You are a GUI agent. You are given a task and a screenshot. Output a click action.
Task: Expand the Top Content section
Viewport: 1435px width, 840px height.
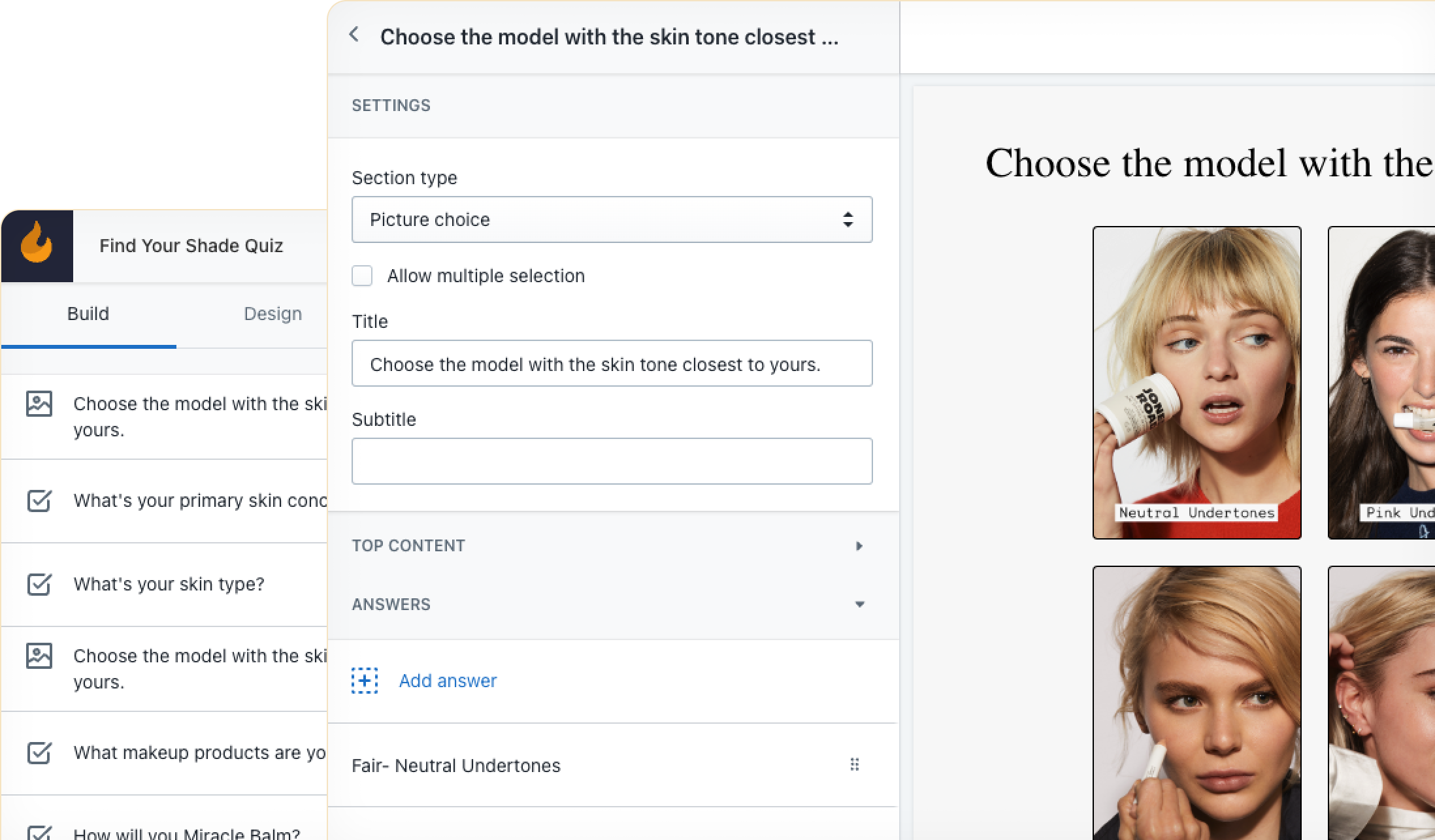[x=859, y=546]
